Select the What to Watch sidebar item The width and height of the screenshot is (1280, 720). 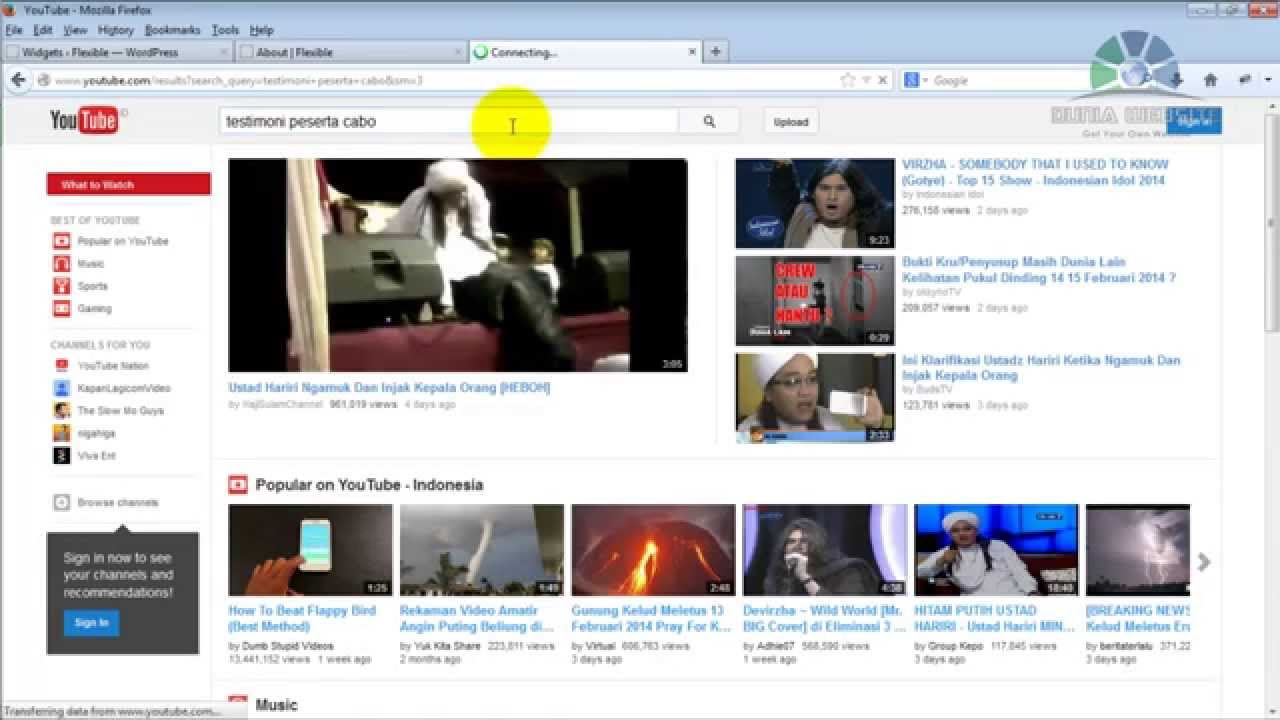tap(128, 185)
